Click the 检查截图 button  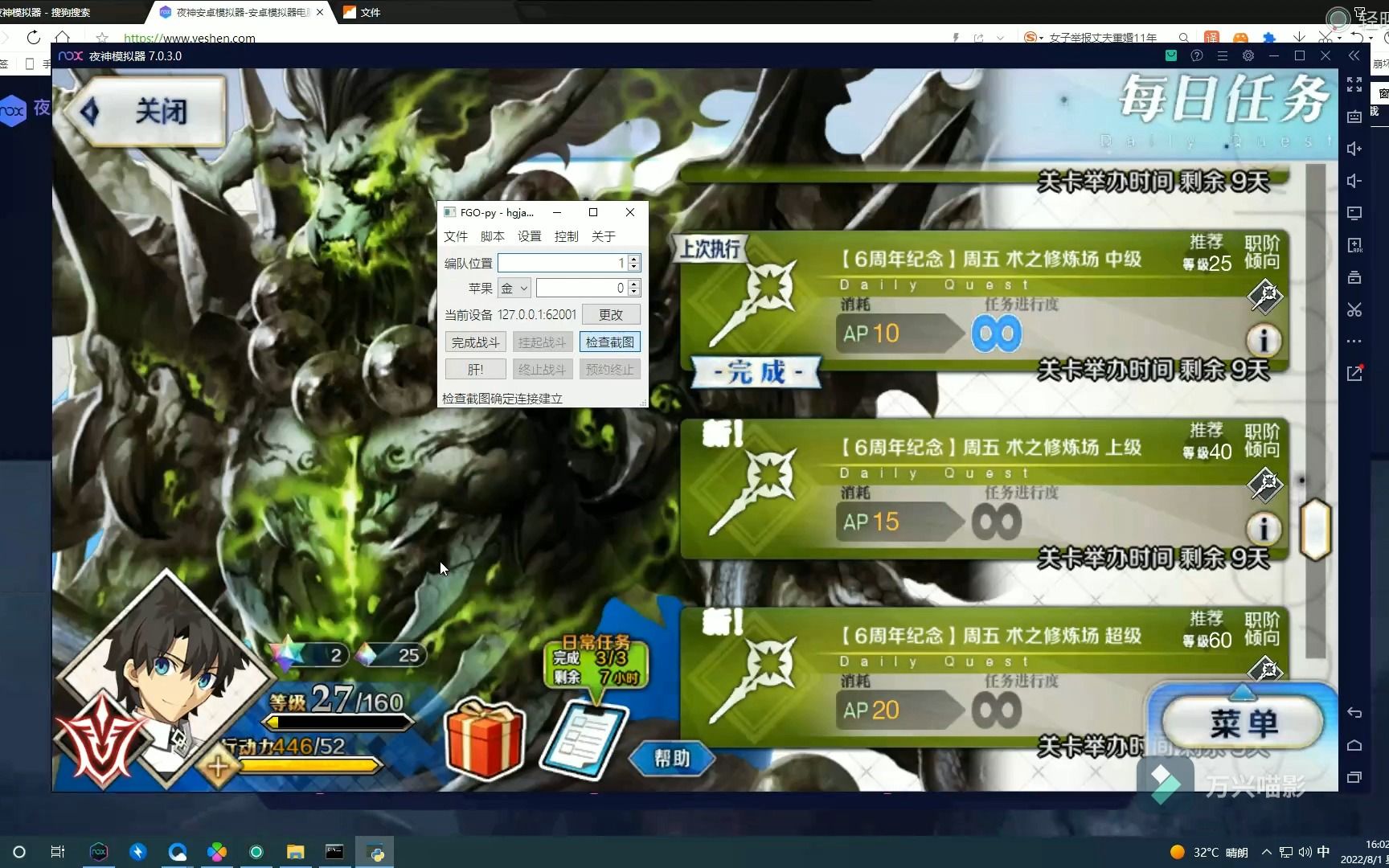[610, 342]
